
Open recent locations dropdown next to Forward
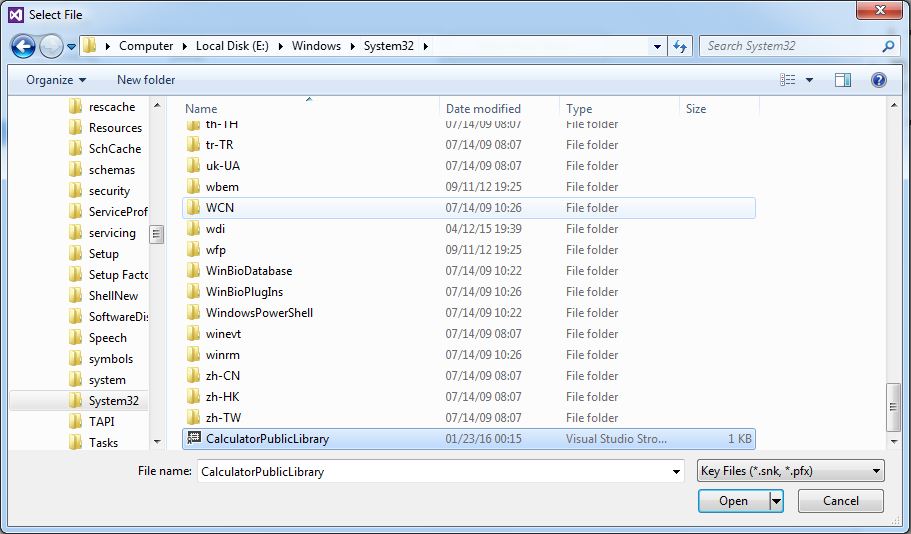[71, 46]
